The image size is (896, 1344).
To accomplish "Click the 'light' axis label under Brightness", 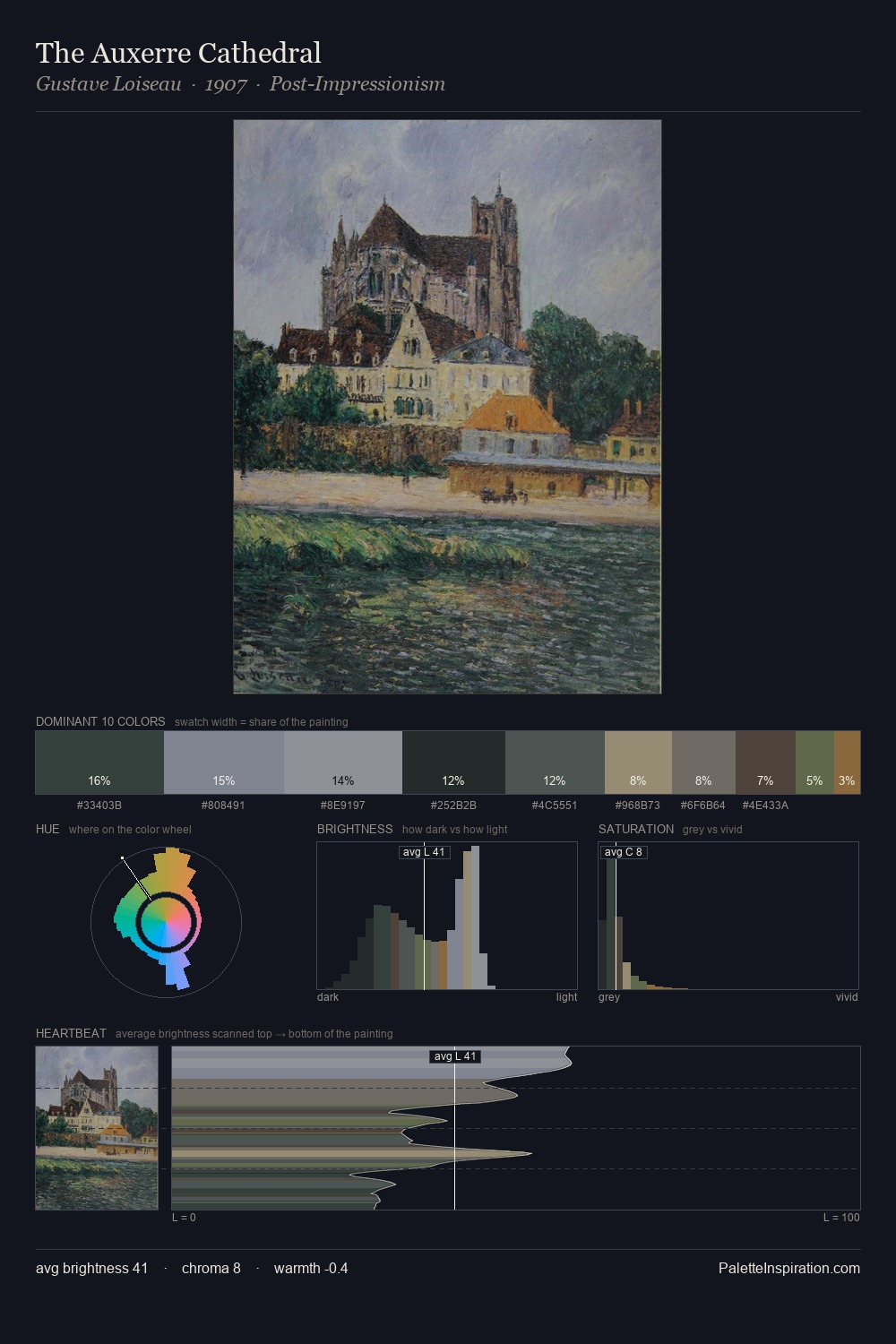I will click(x=567, y=997).
